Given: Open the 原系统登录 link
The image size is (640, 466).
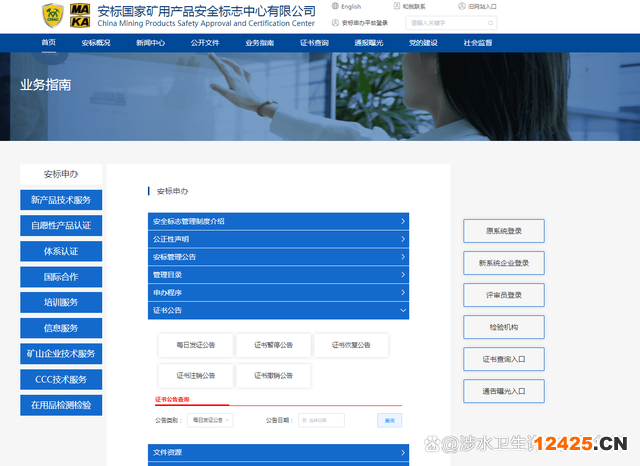Looking at the screenshot, I should click(503, 231).
